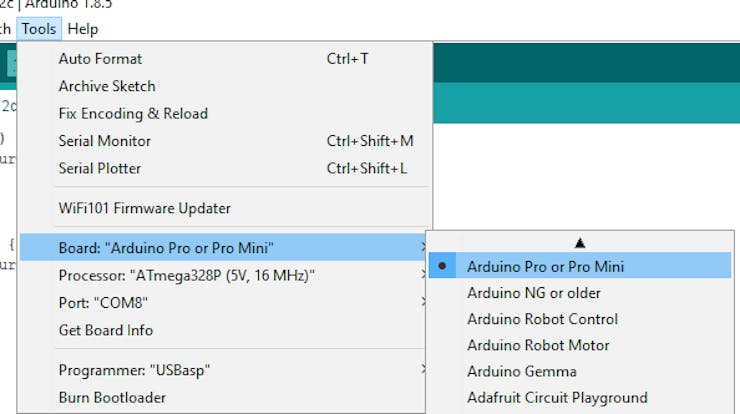Screen dimensions: 740x414
Task: Click the scroll-up arrow in board list
Action: click(580, 243)
